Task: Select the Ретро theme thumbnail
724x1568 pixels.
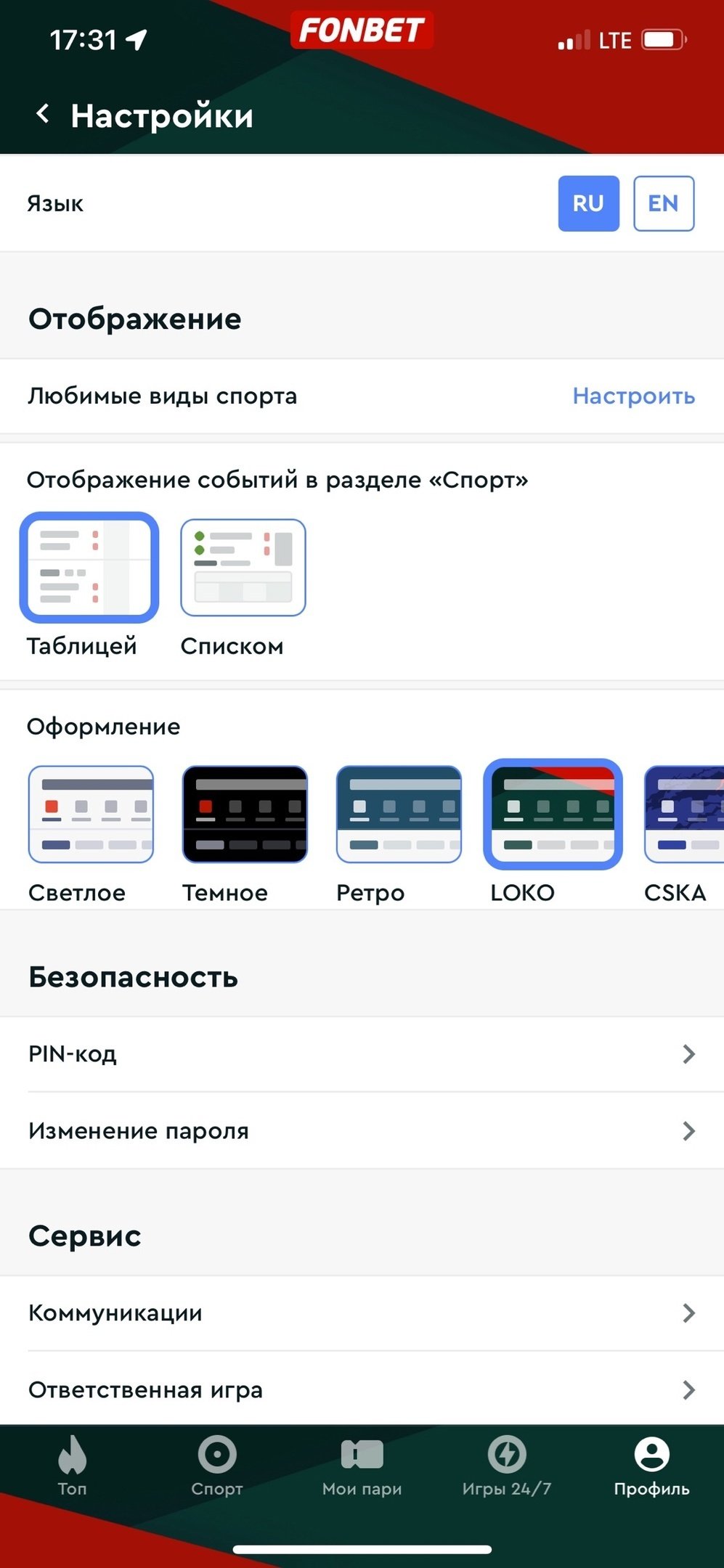Action: click(x=399, y=814)
